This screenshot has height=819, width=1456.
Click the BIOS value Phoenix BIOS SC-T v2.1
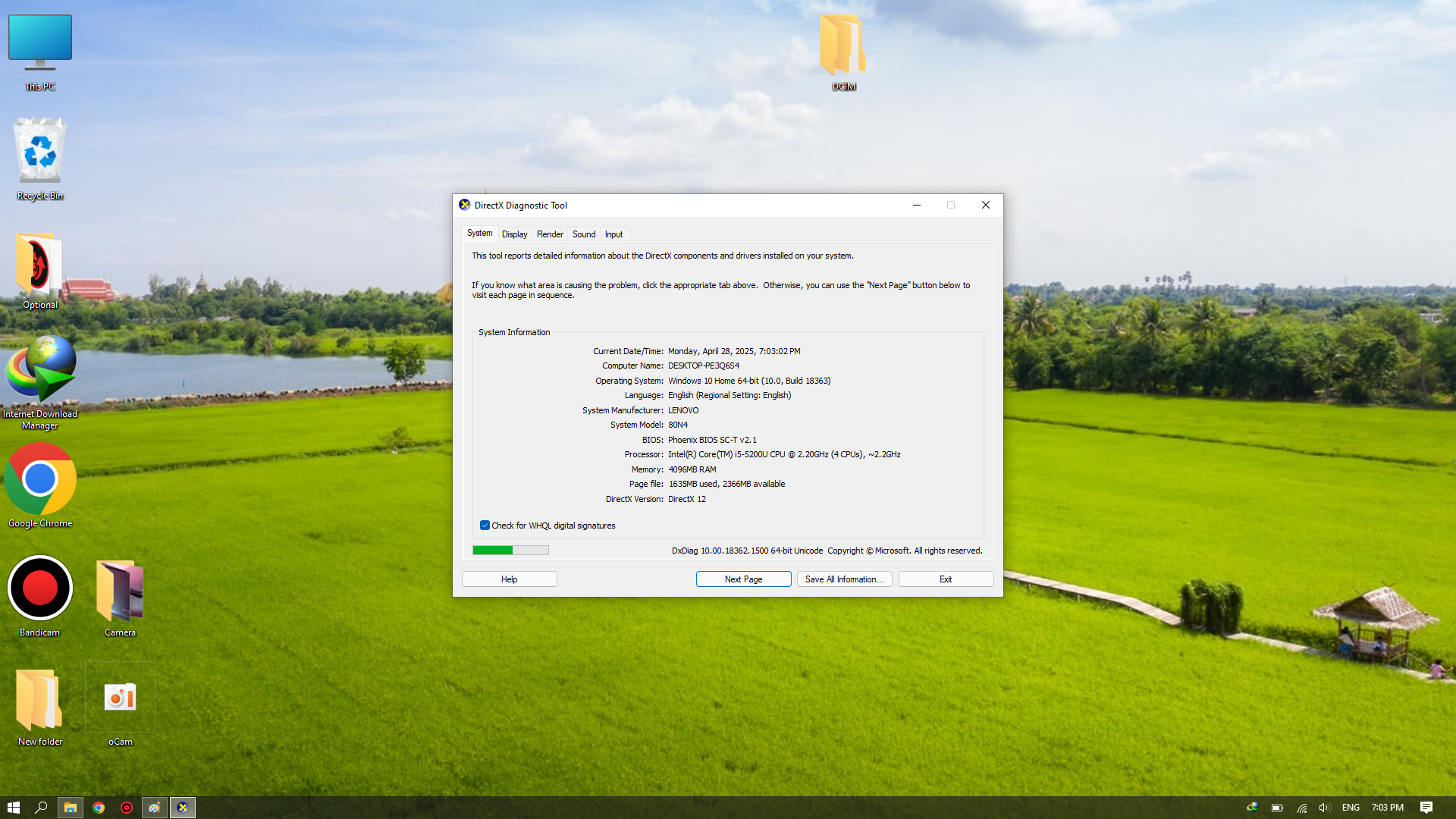point(713,440)
